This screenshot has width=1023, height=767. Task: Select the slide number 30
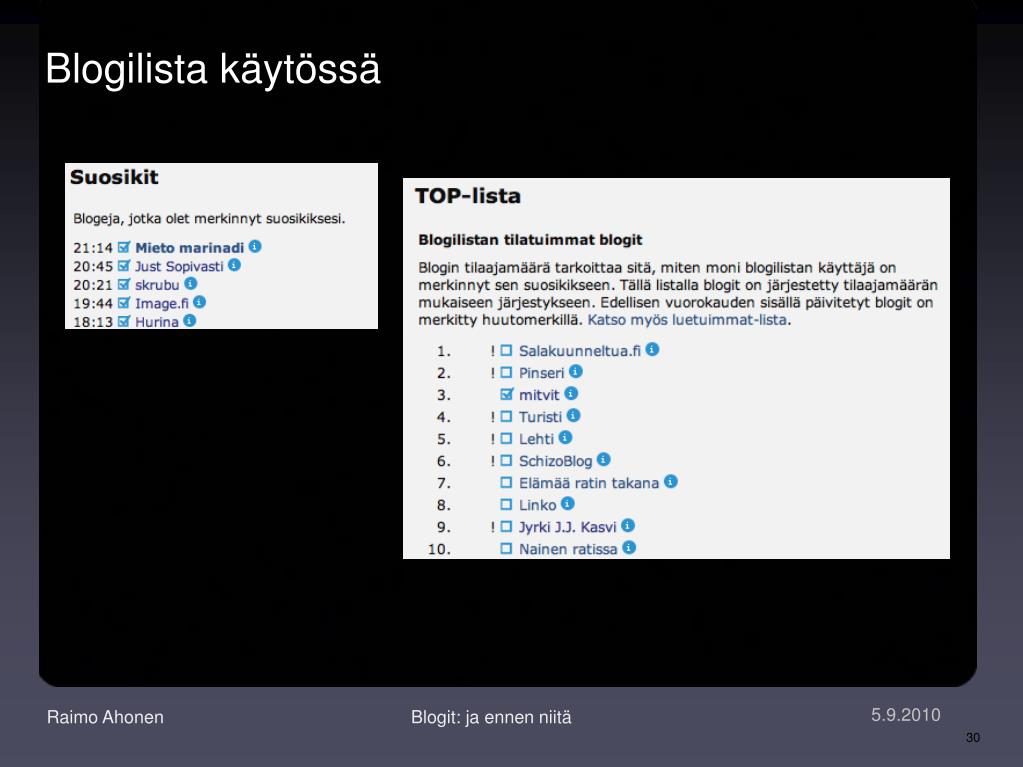pos(973,738)
